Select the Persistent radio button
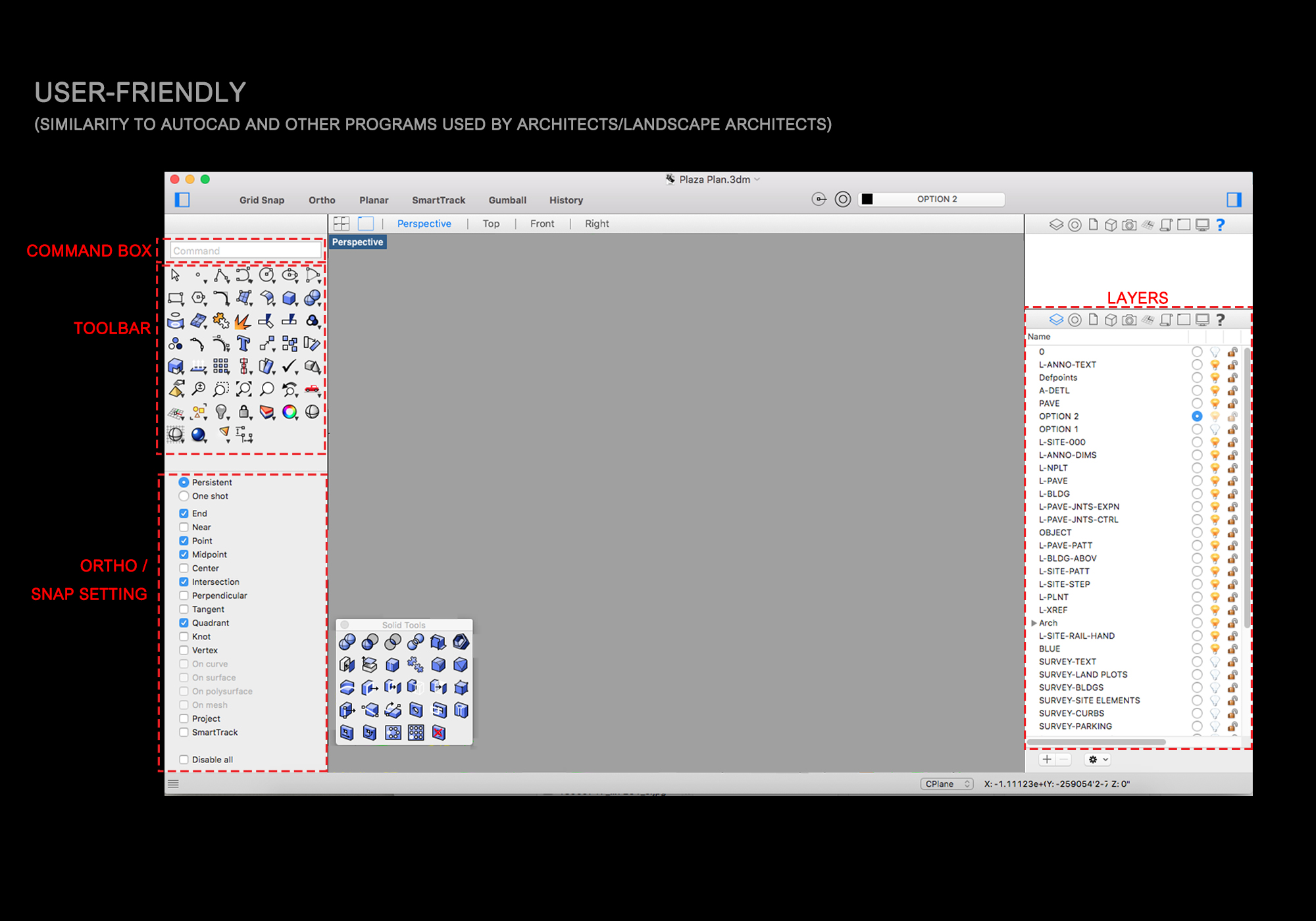Screen dimensions: 1316x921 click(184, 482)
